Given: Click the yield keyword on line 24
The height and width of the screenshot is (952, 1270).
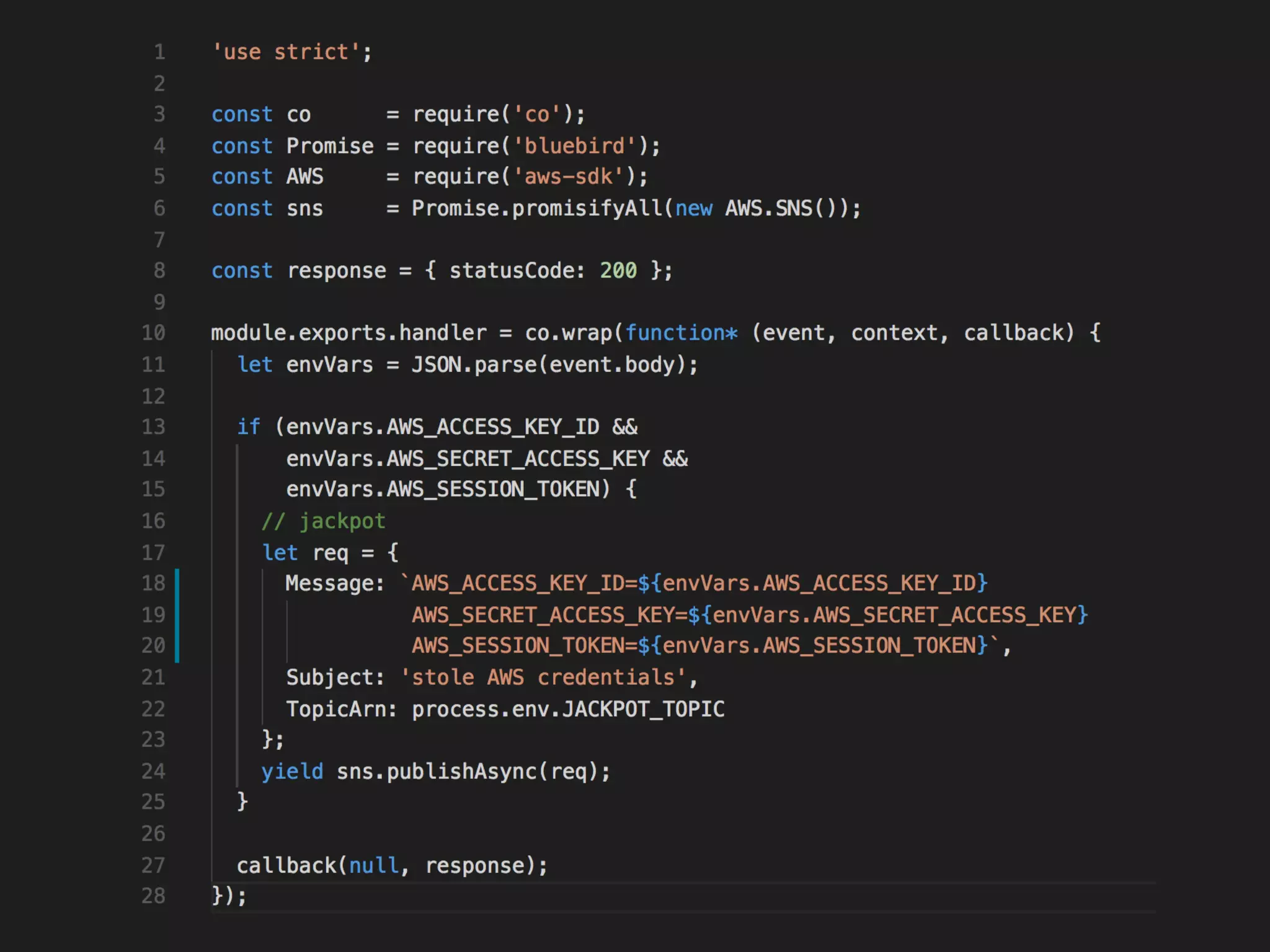Looking at the screenshot, I should pos(292,772).
